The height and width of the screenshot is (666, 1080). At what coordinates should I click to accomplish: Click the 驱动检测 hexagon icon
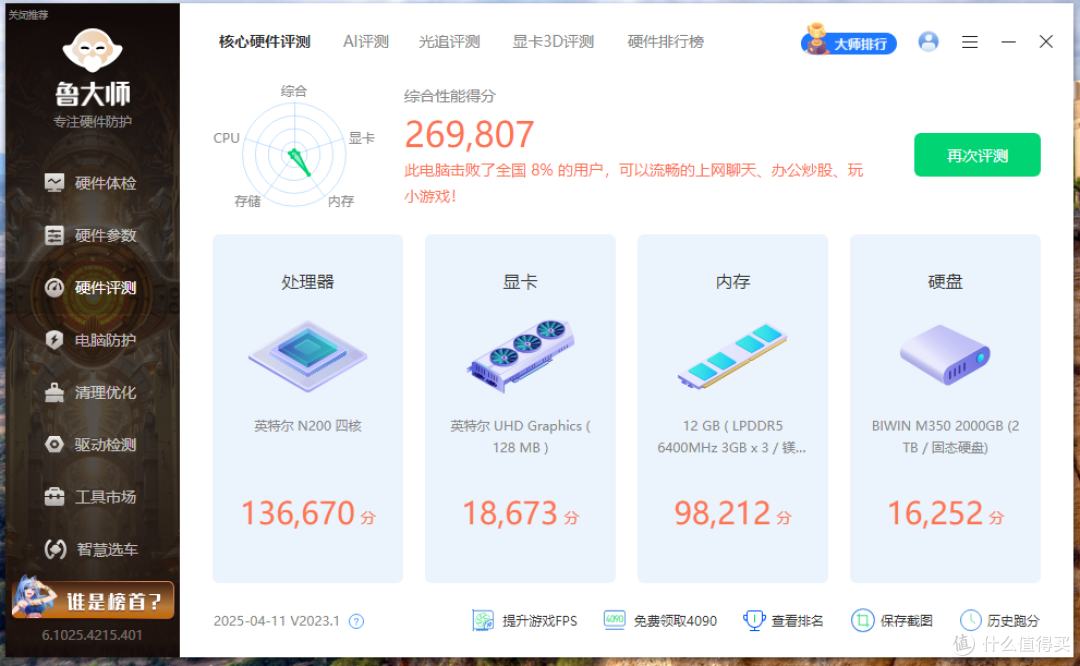[54, 444]
